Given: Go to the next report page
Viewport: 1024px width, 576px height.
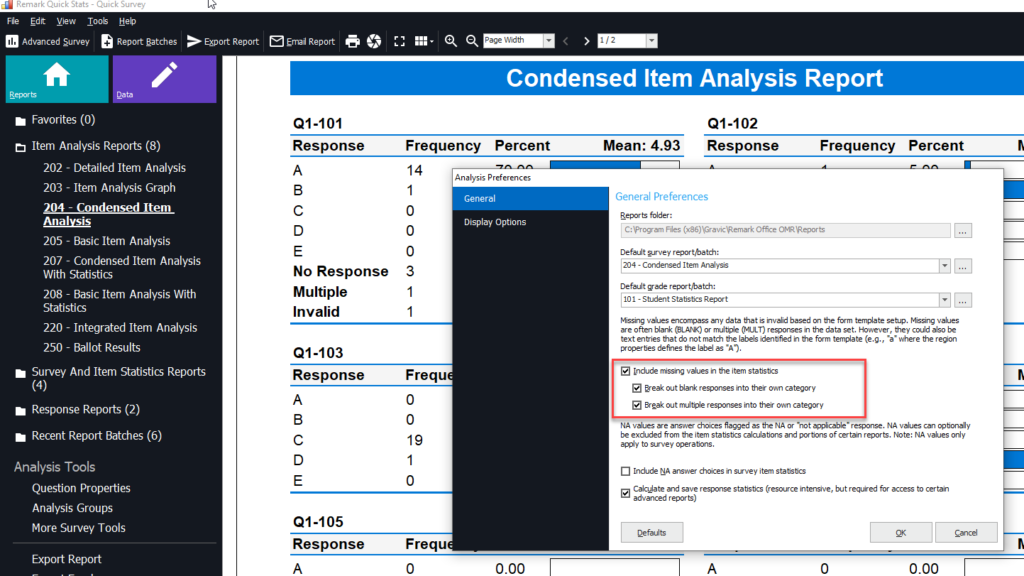Looking at the screenshot, I should (586, 41).
